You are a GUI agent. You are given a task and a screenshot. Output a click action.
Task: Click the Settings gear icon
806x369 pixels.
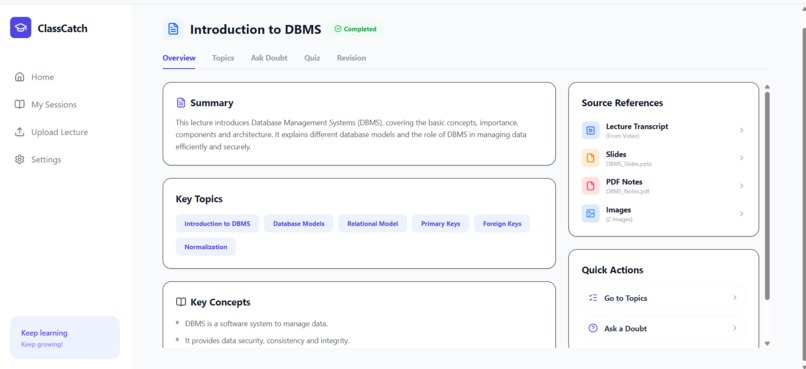pos(20,159)
